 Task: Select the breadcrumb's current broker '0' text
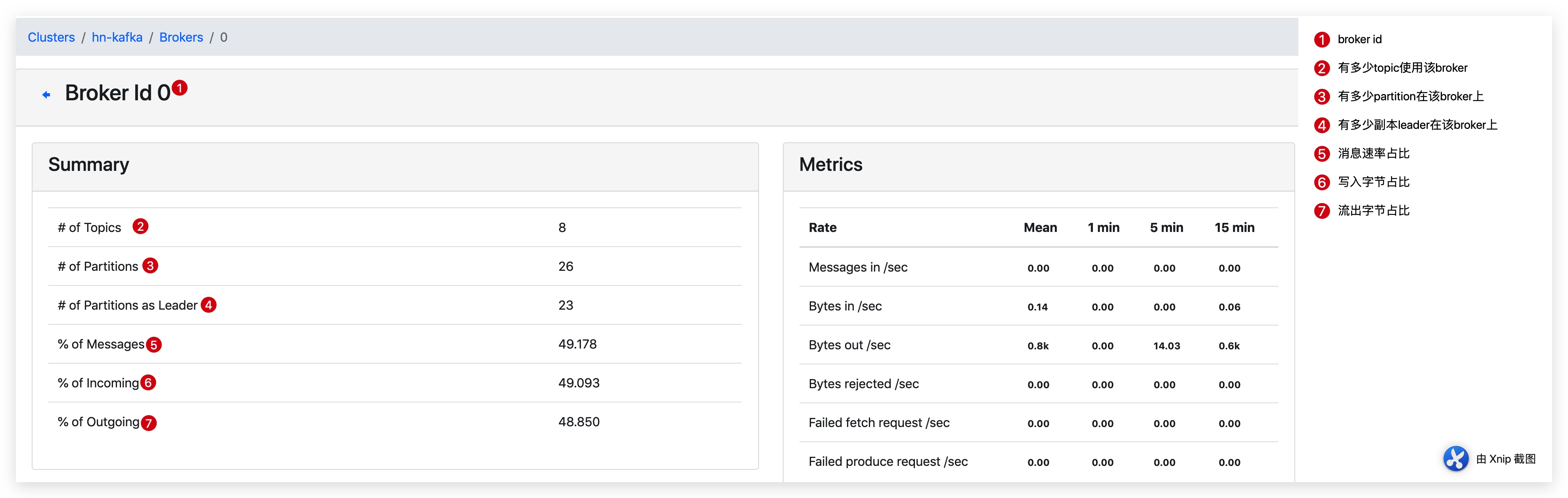point(223,37)
